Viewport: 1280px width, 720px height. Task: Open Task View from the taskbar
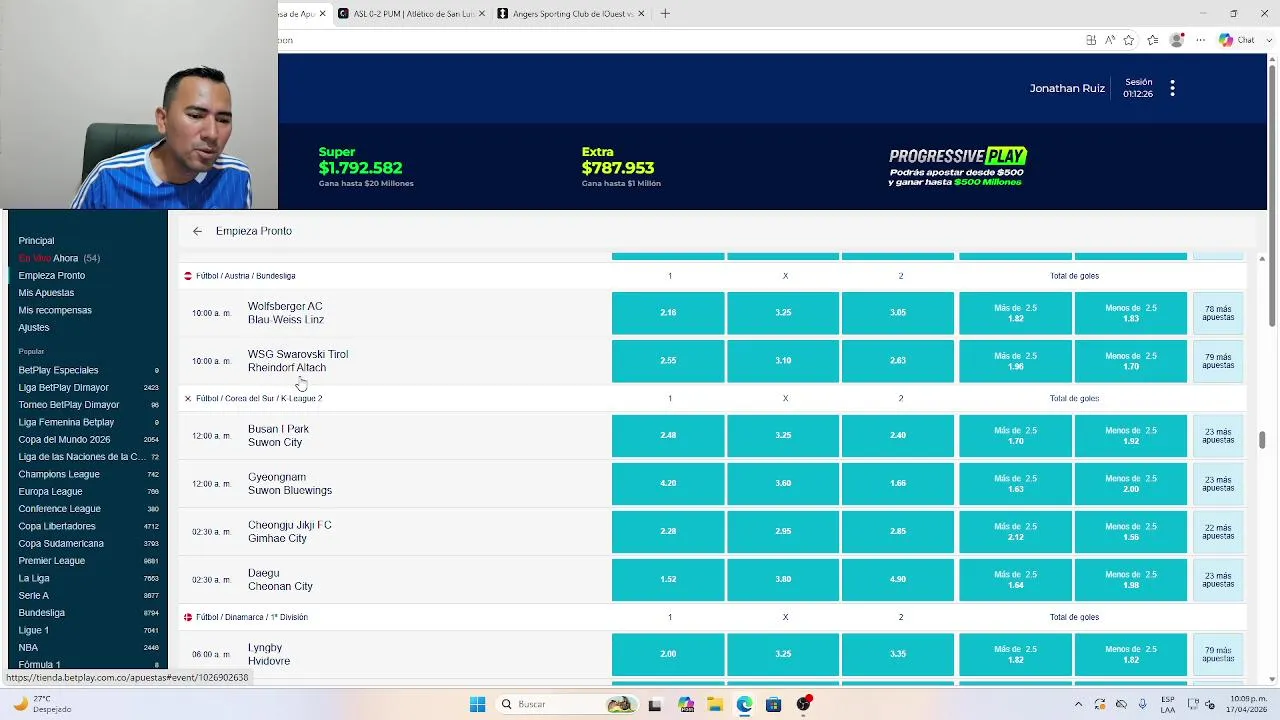point(655,704)
